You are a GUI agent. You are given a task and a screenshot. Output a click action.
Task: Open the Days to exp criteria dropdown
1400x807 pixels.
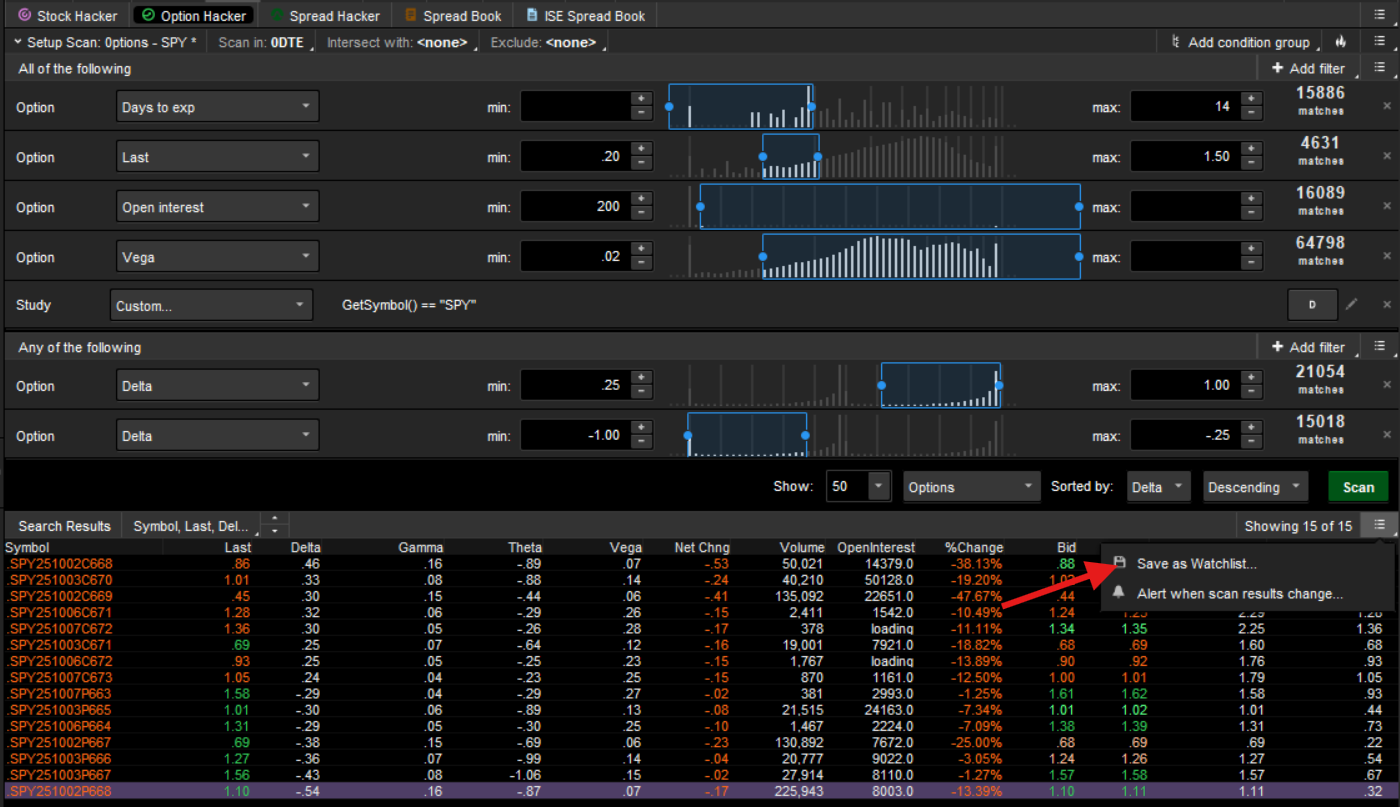click(217, 107)
